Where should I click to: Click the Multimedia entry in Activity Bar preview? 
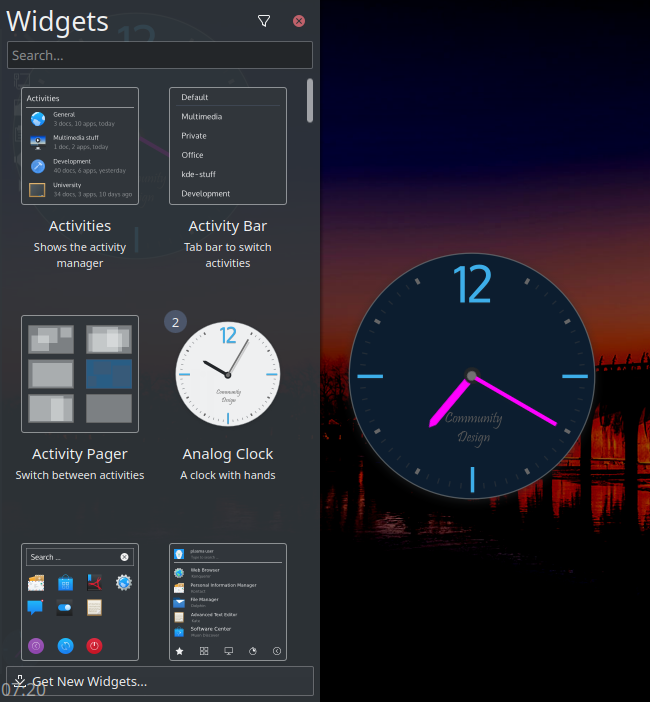pos(202,117)
